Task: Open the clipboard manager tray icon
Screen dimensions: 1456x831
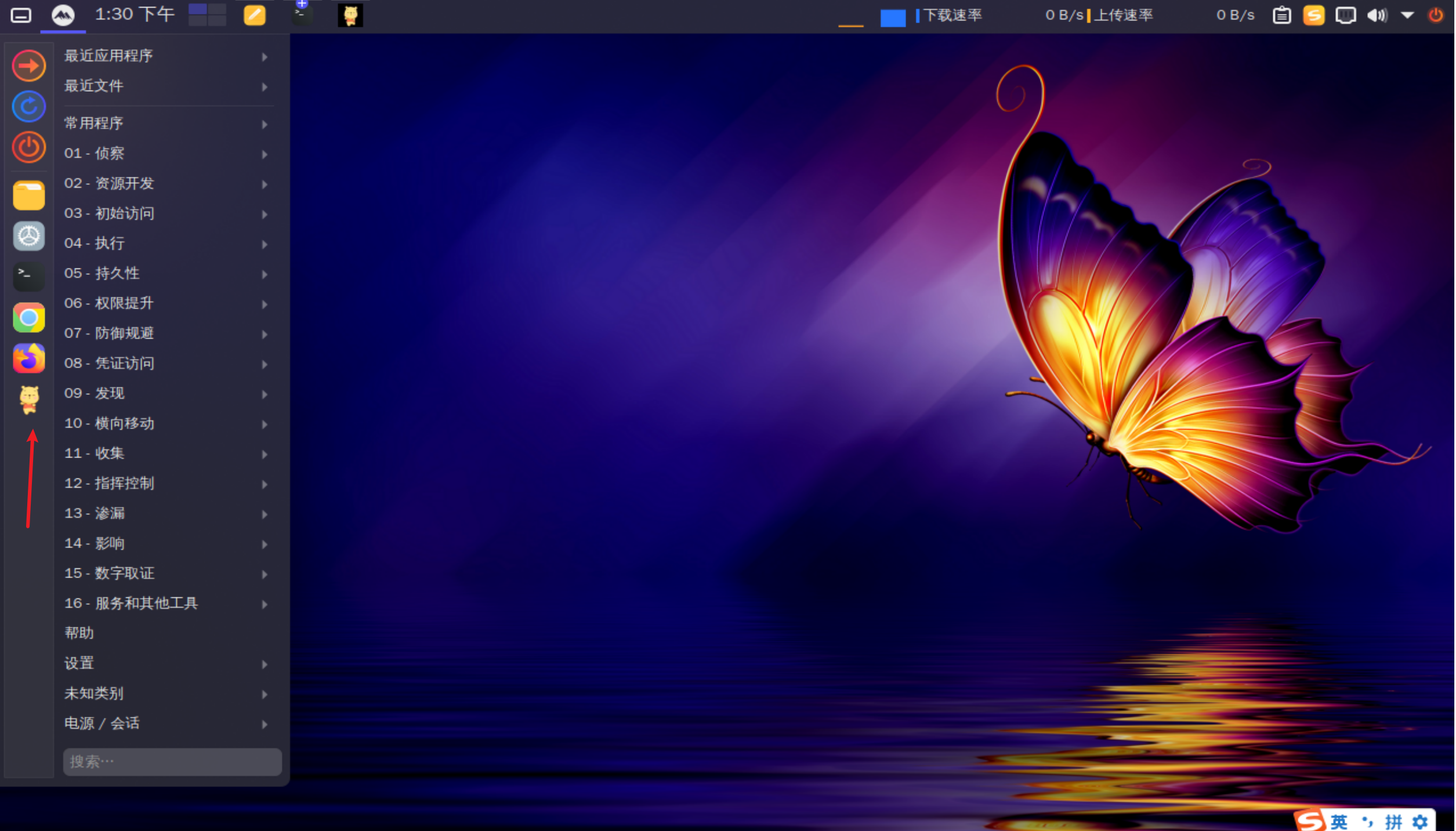Action: click(1281, 15)
